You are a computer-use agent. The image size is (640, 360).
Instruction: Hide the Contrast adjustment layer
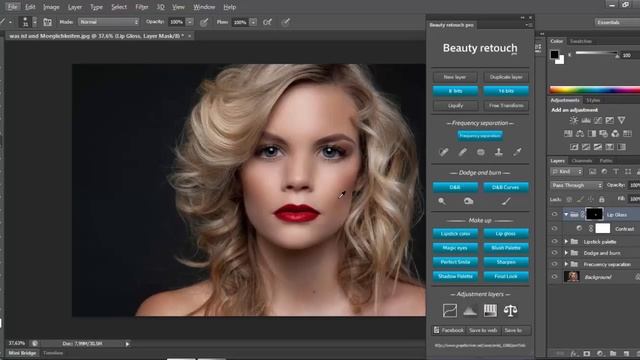[x=554, y=229]
